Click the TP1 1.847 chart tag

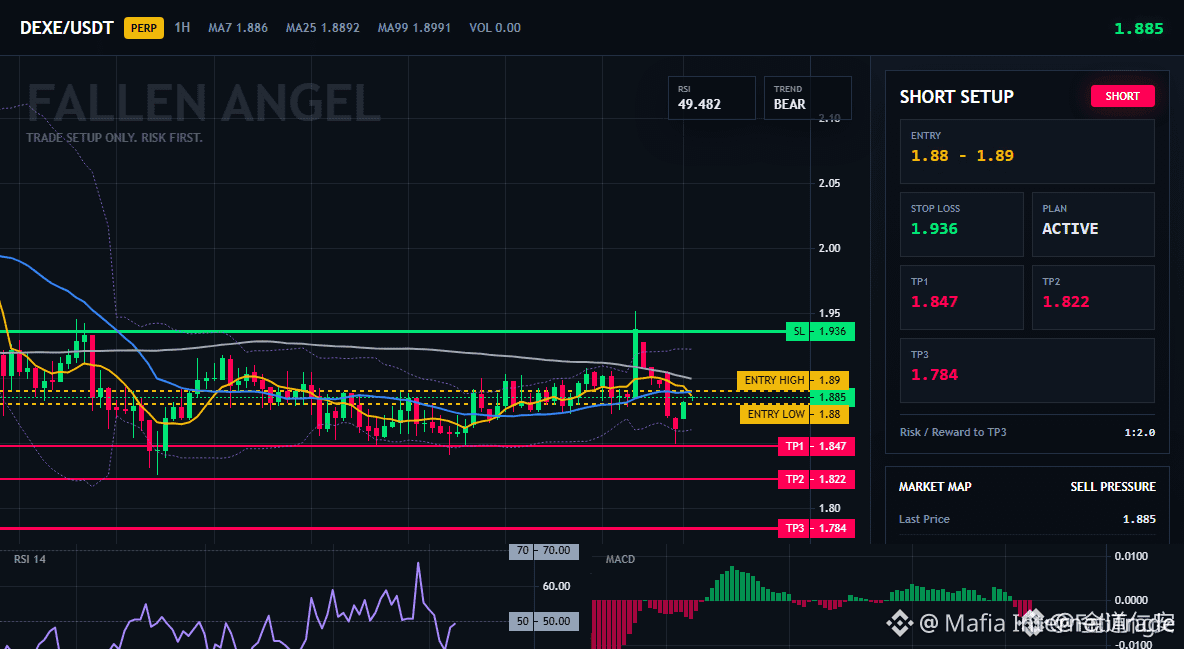click(816, 446)
